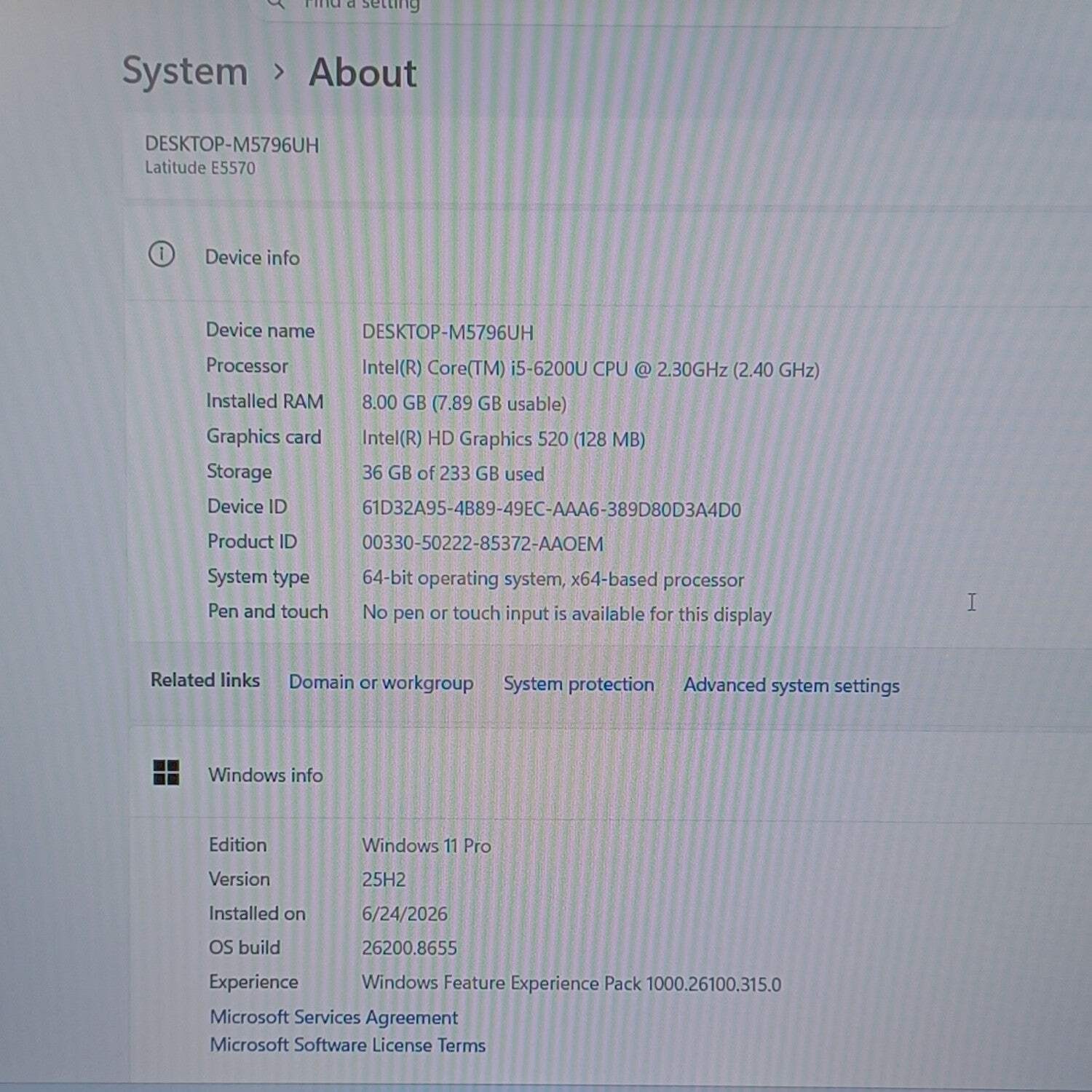
Task: Open the System protection link
Action: point(579,684)
